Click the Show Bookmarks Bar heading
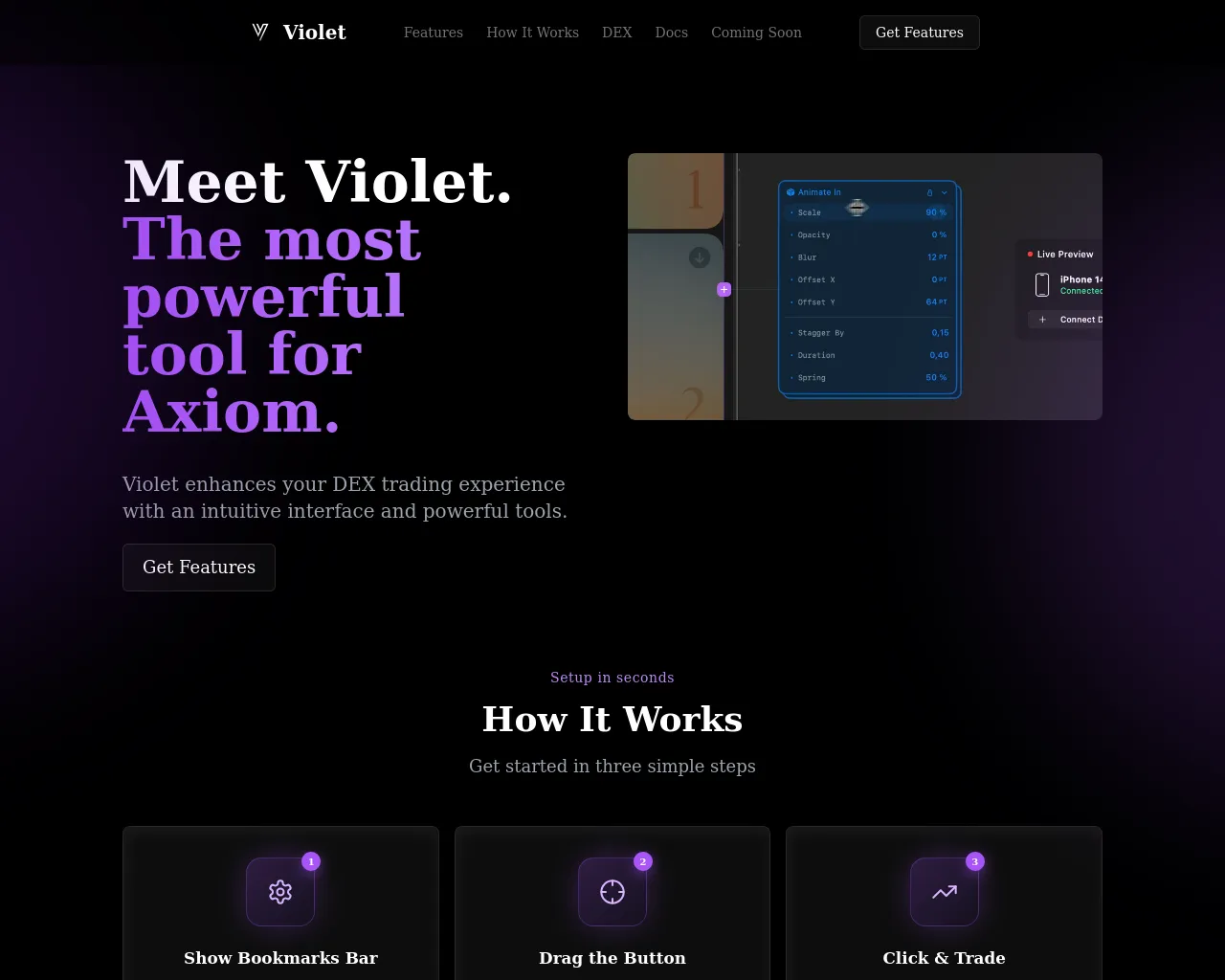The height and width of the screenshot is (980, 1225). [280, 958]
